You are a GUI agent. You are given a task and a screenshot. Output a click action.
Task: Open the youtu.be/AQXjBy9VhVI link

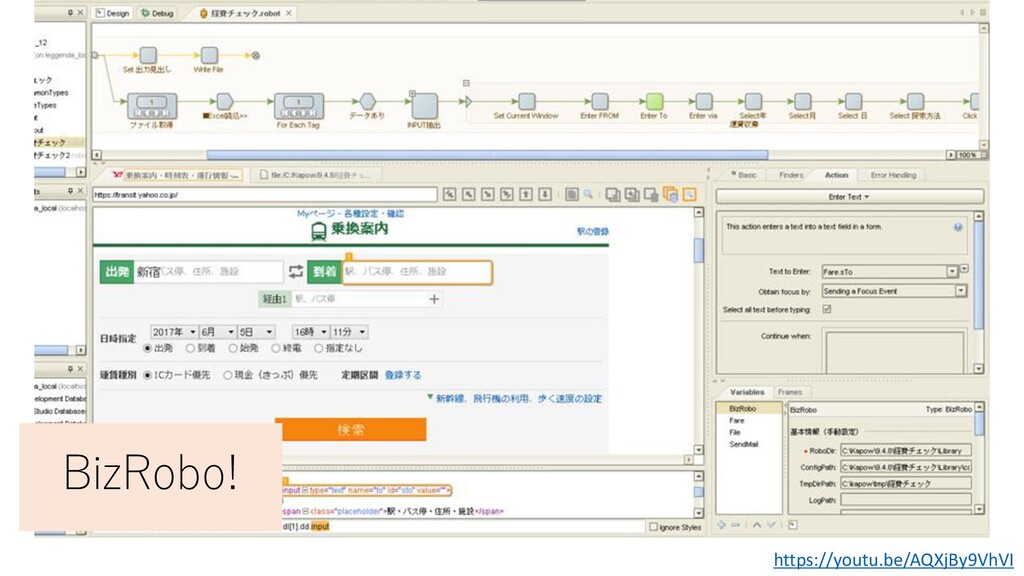(x=893, y=560)
